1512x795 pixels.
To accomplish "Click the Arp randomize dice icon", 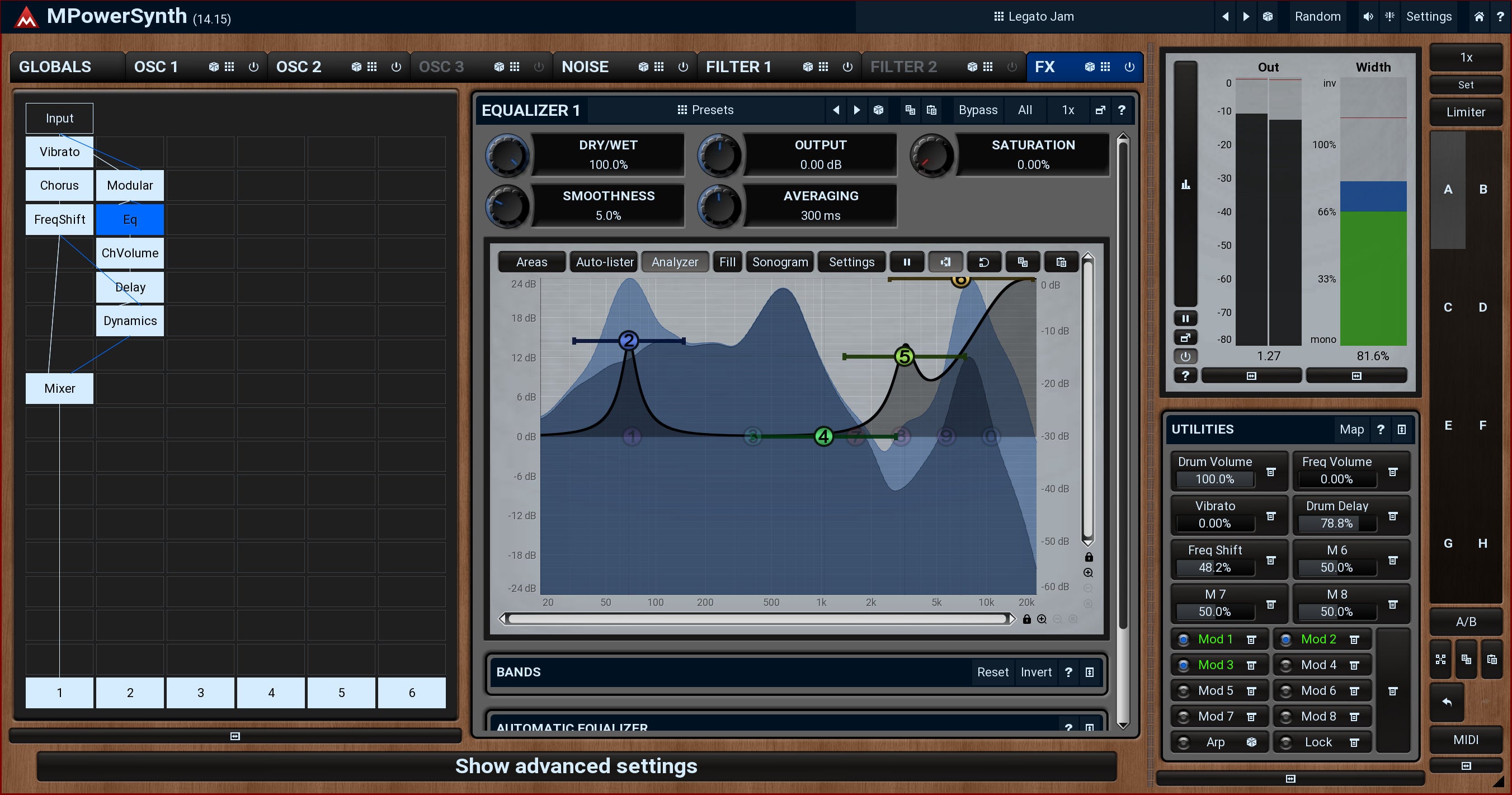I will (1251, 742).
